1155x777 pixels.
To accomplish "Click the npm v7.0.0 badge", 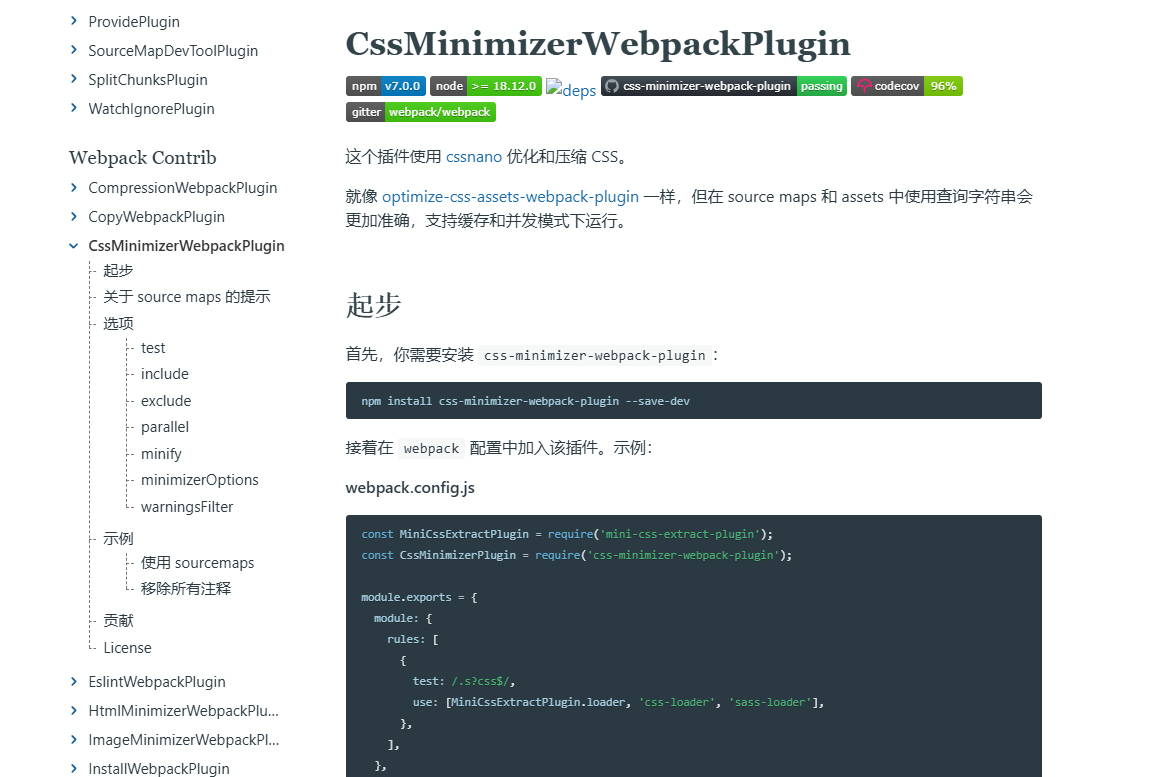I will [385, 86].
